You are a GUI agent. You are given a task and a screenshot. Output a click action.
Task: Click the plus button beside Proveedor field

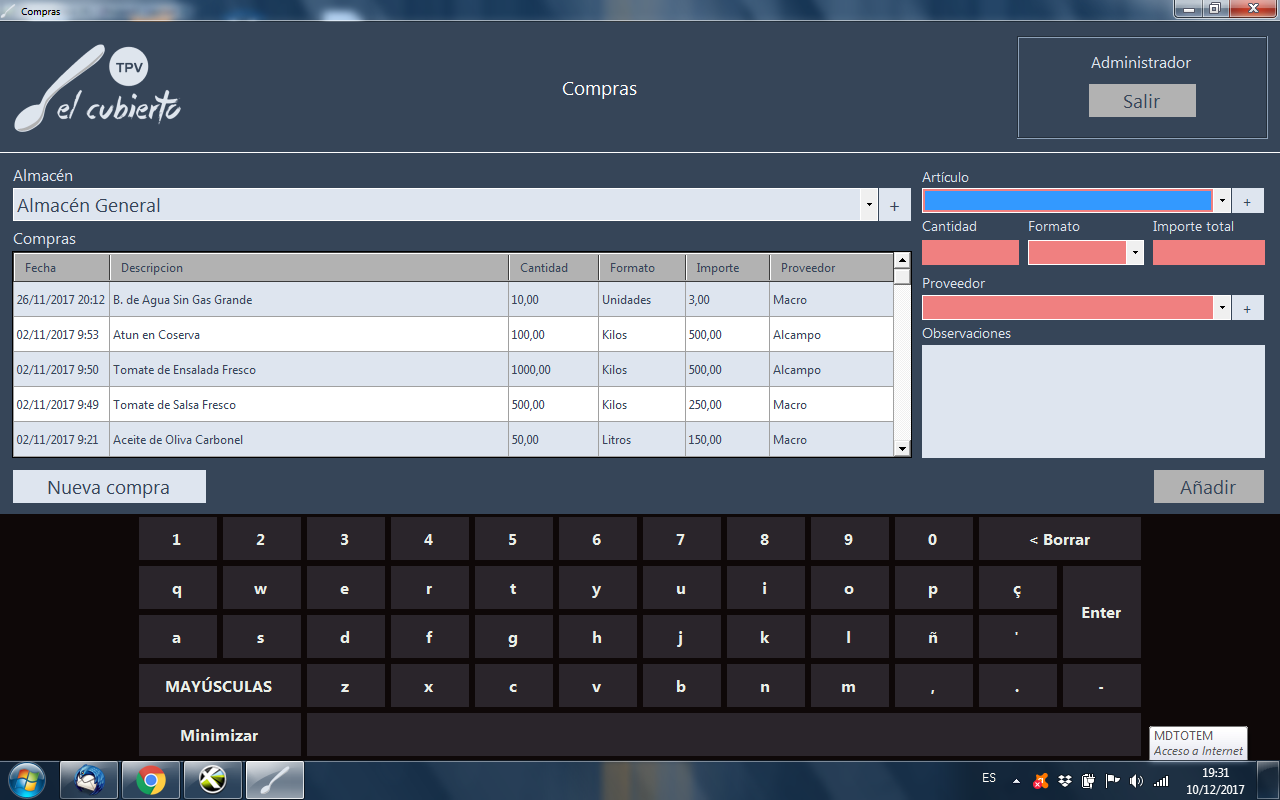pos(1247,308)
